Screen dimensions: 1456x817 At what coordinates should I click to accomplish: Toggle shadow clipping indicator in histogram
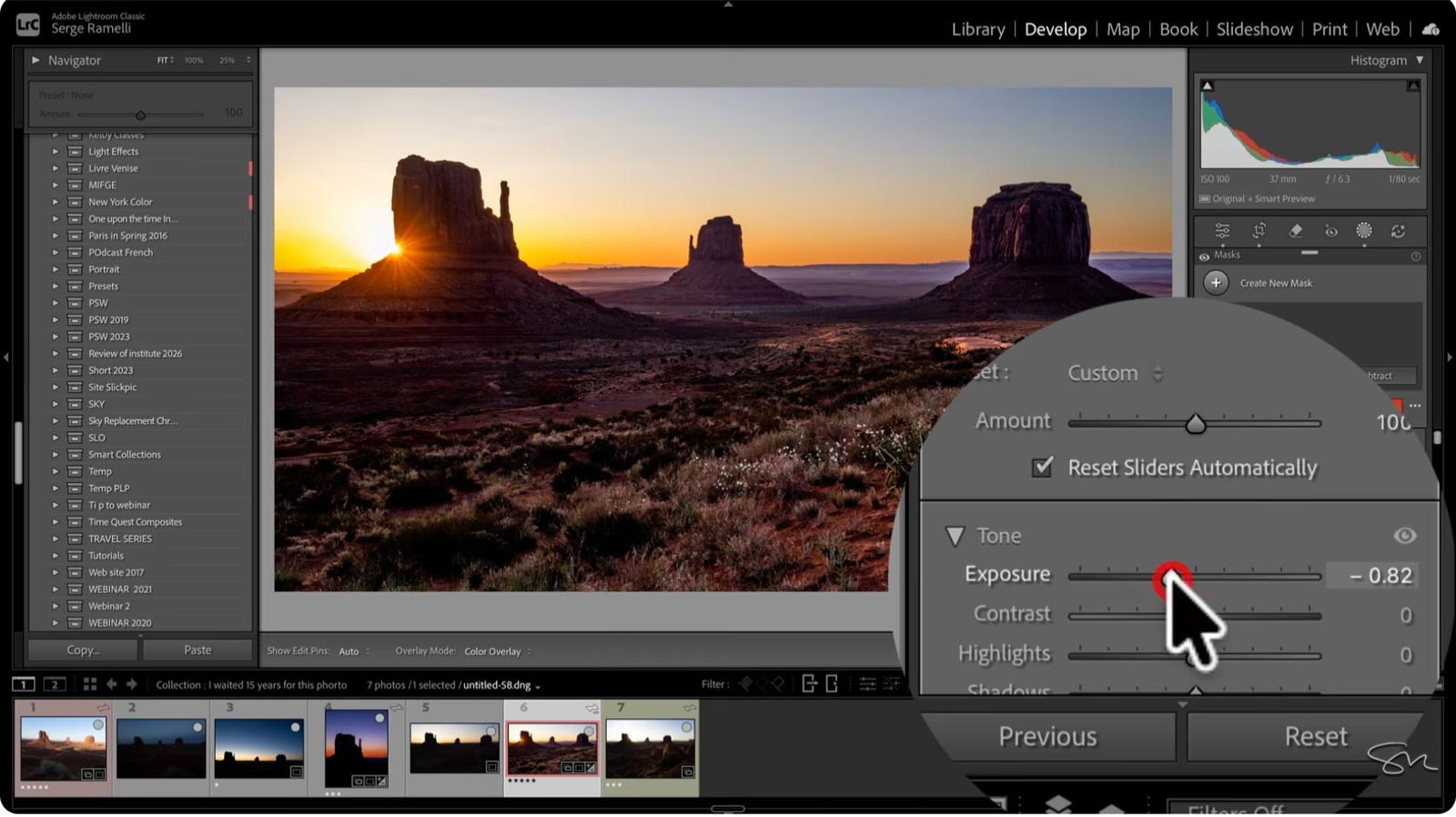pos(1208,86)
